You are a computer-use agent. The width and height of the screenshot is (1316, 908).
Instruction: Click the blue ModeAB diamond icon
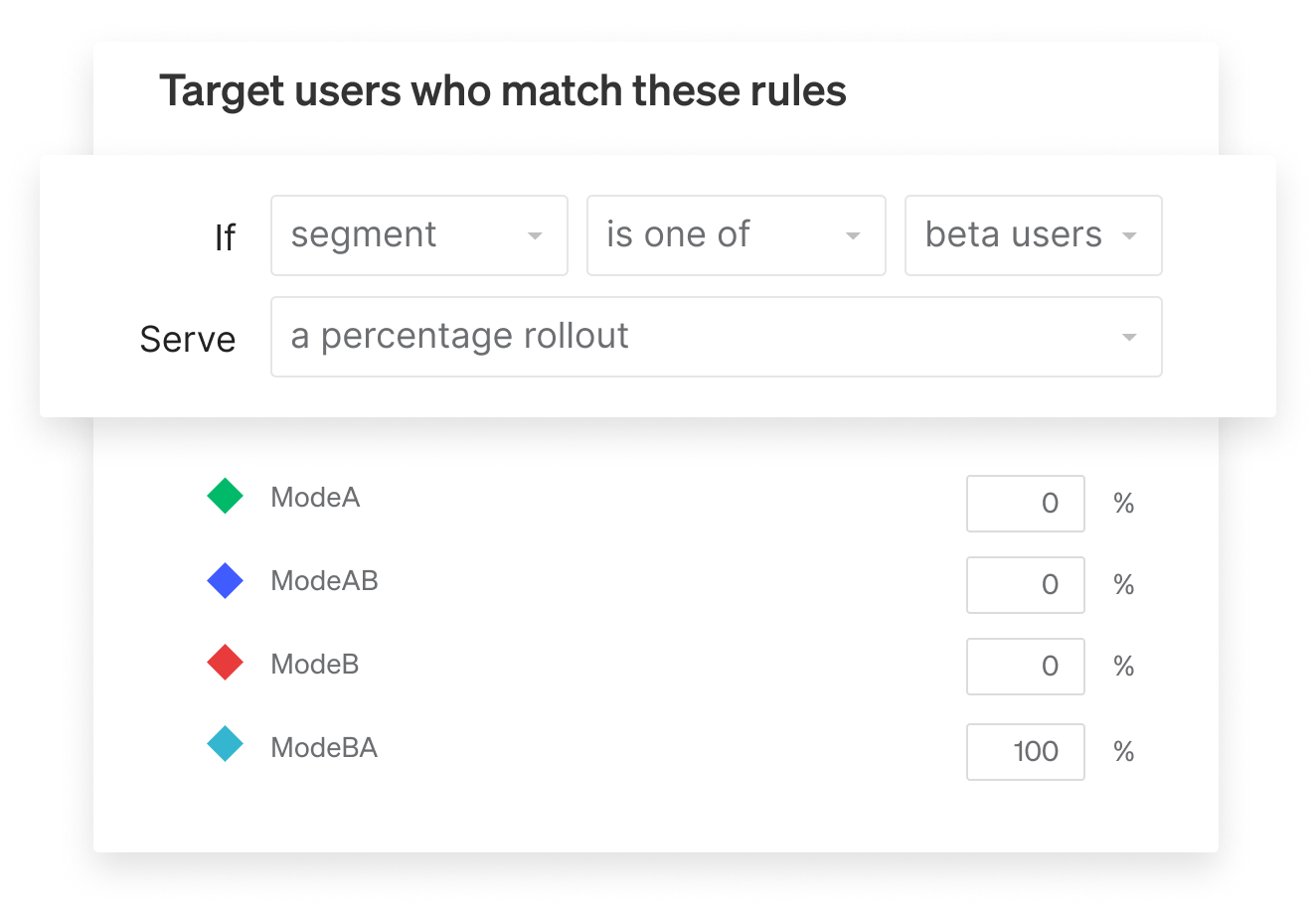(x=226, y=580)
